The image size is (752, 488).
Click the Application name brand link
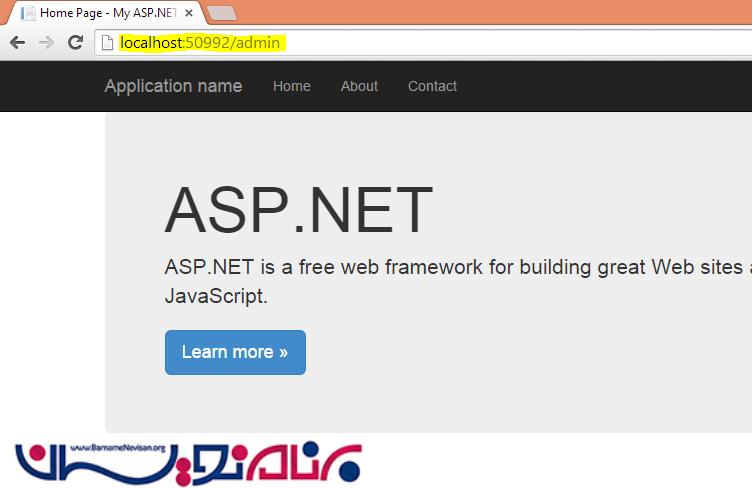pos(173,86)
